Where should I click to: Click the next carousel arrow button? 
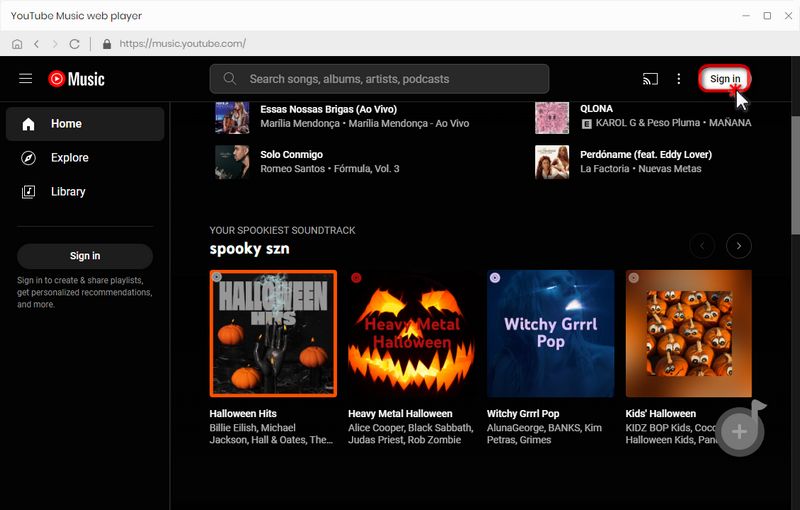[x=739, y=246]
